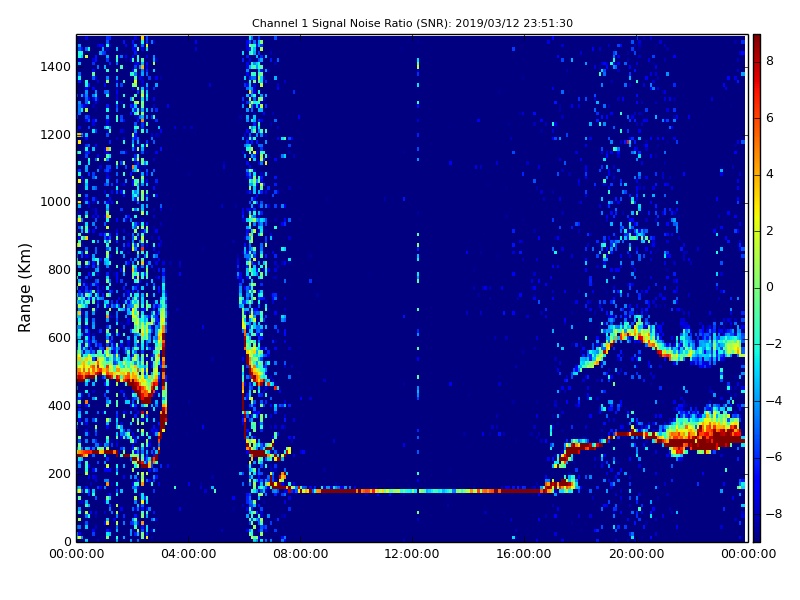
Task: Click the colorbar label −4
Action: [774, 401]
